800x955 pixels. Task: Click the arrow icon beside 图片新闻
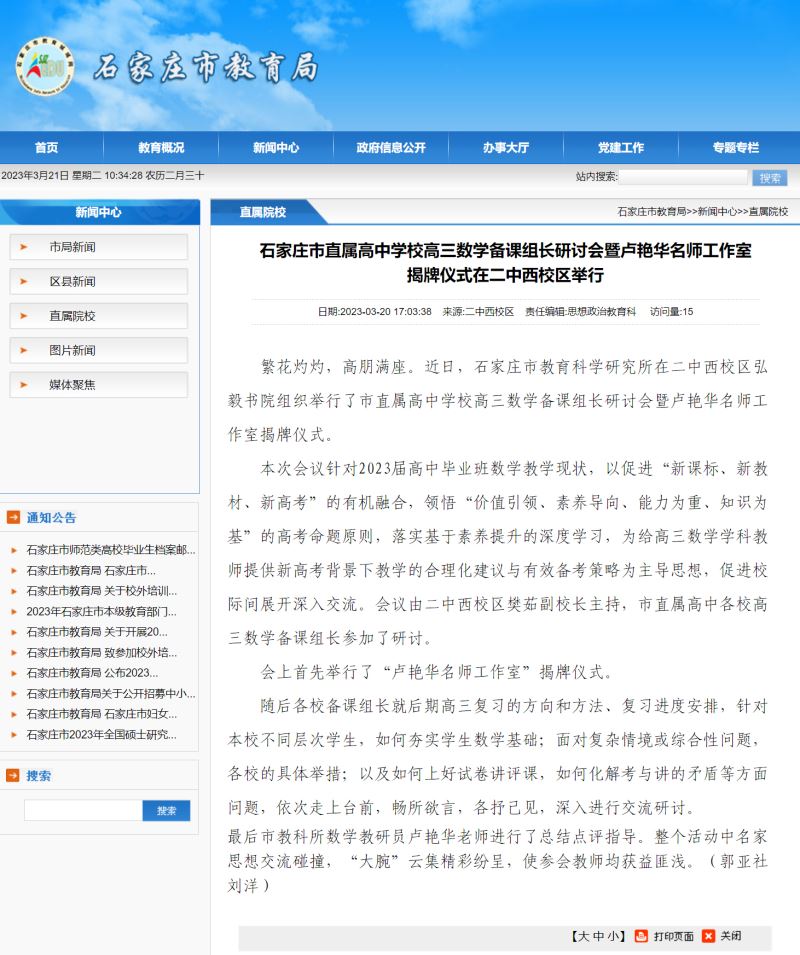pos(24,350)
